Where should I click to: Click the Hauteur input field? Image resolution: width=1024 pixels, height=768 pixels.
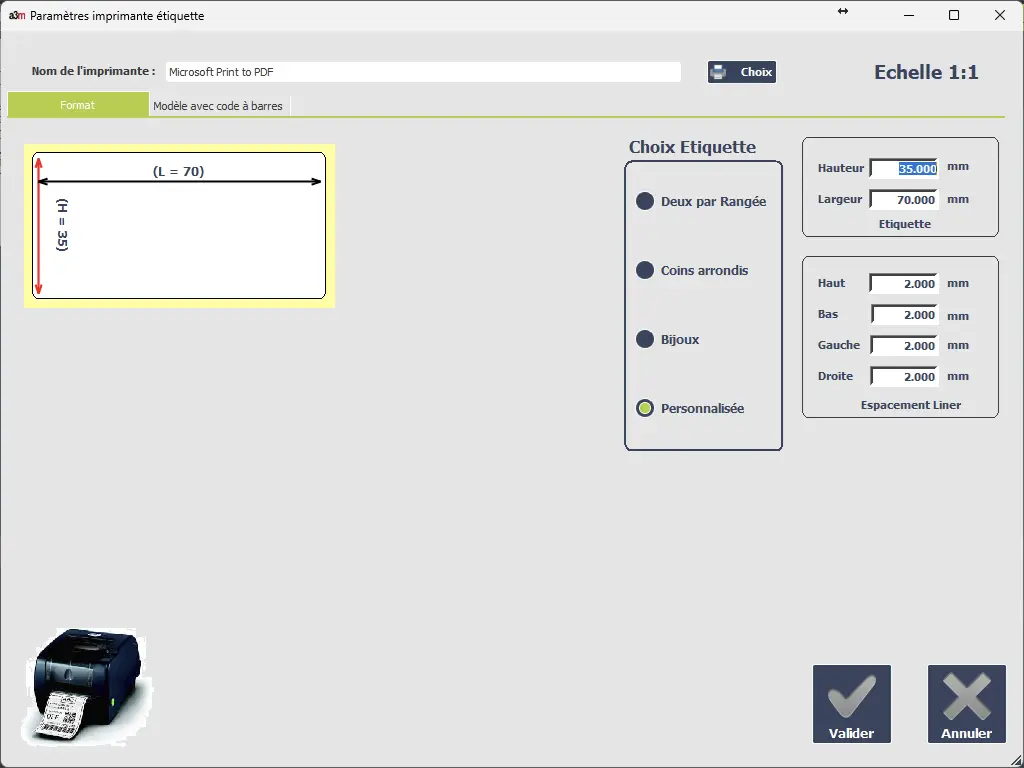click(904, 168)
